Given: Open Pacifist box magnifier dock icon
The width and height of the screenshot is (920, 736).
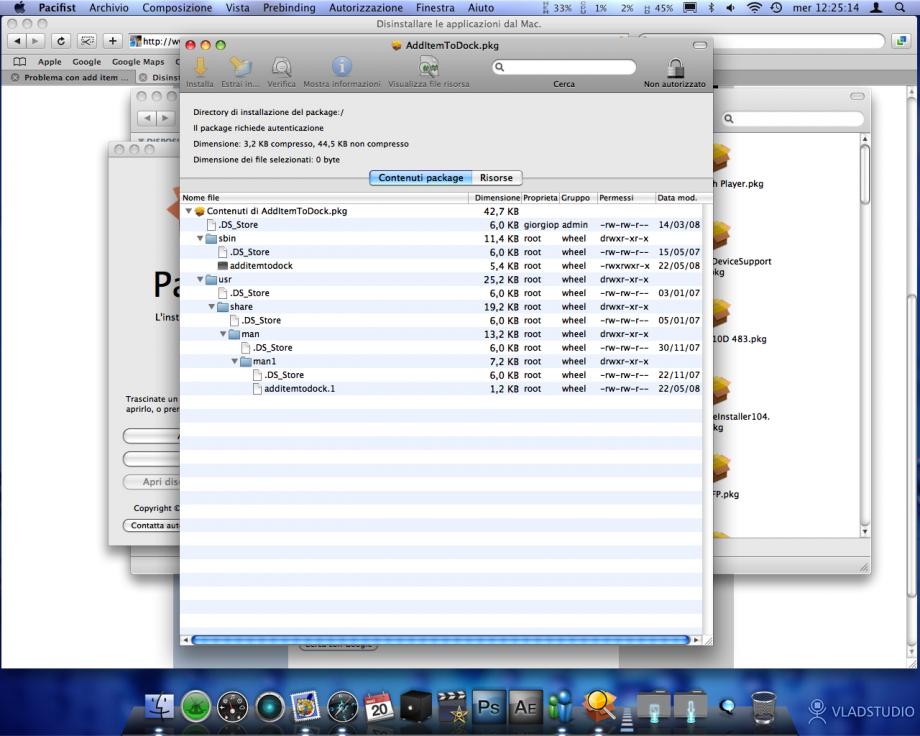Looking at the screenshot, I should [599, 705].
